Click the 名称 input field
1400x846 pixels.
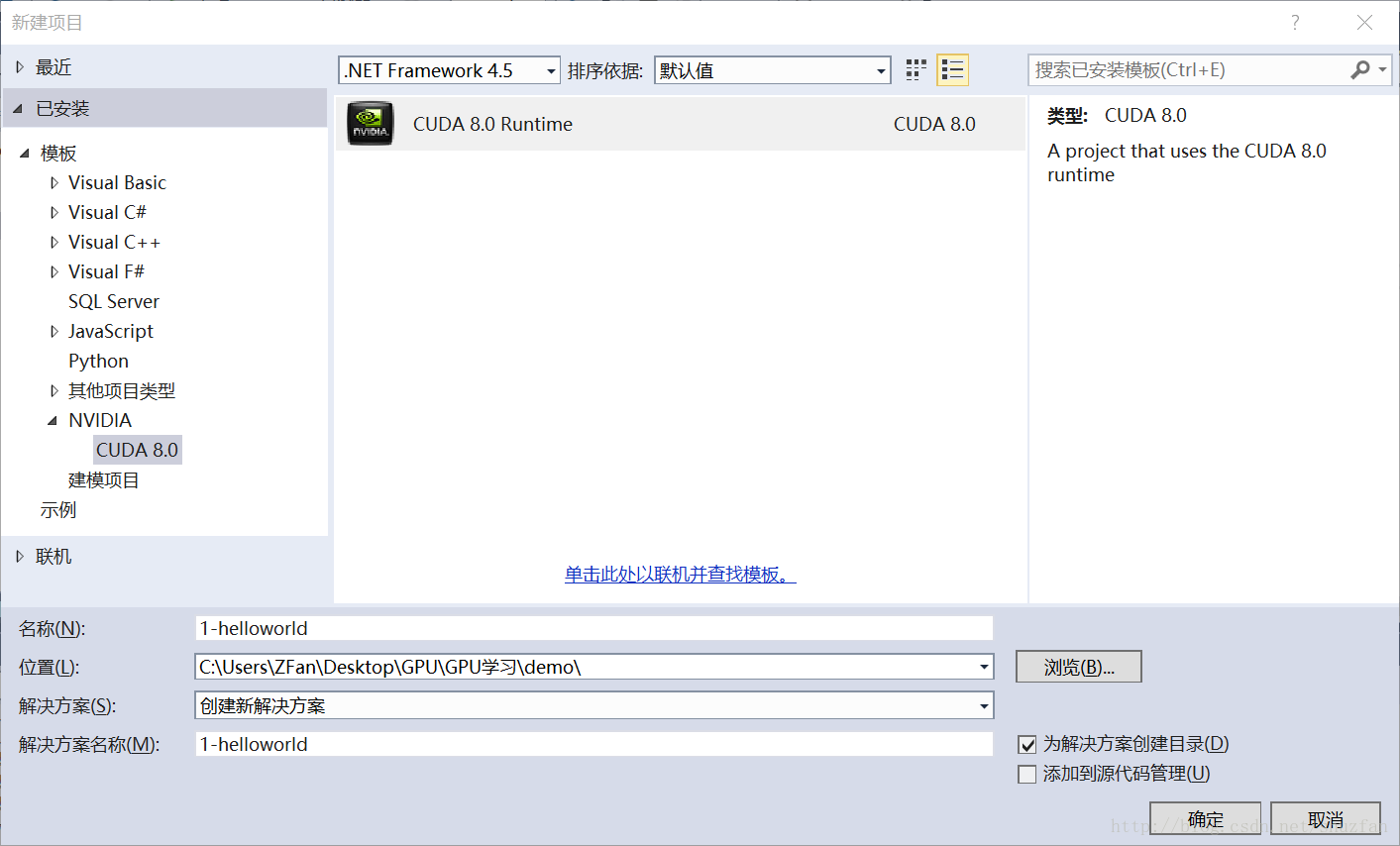tap(594, 629)
